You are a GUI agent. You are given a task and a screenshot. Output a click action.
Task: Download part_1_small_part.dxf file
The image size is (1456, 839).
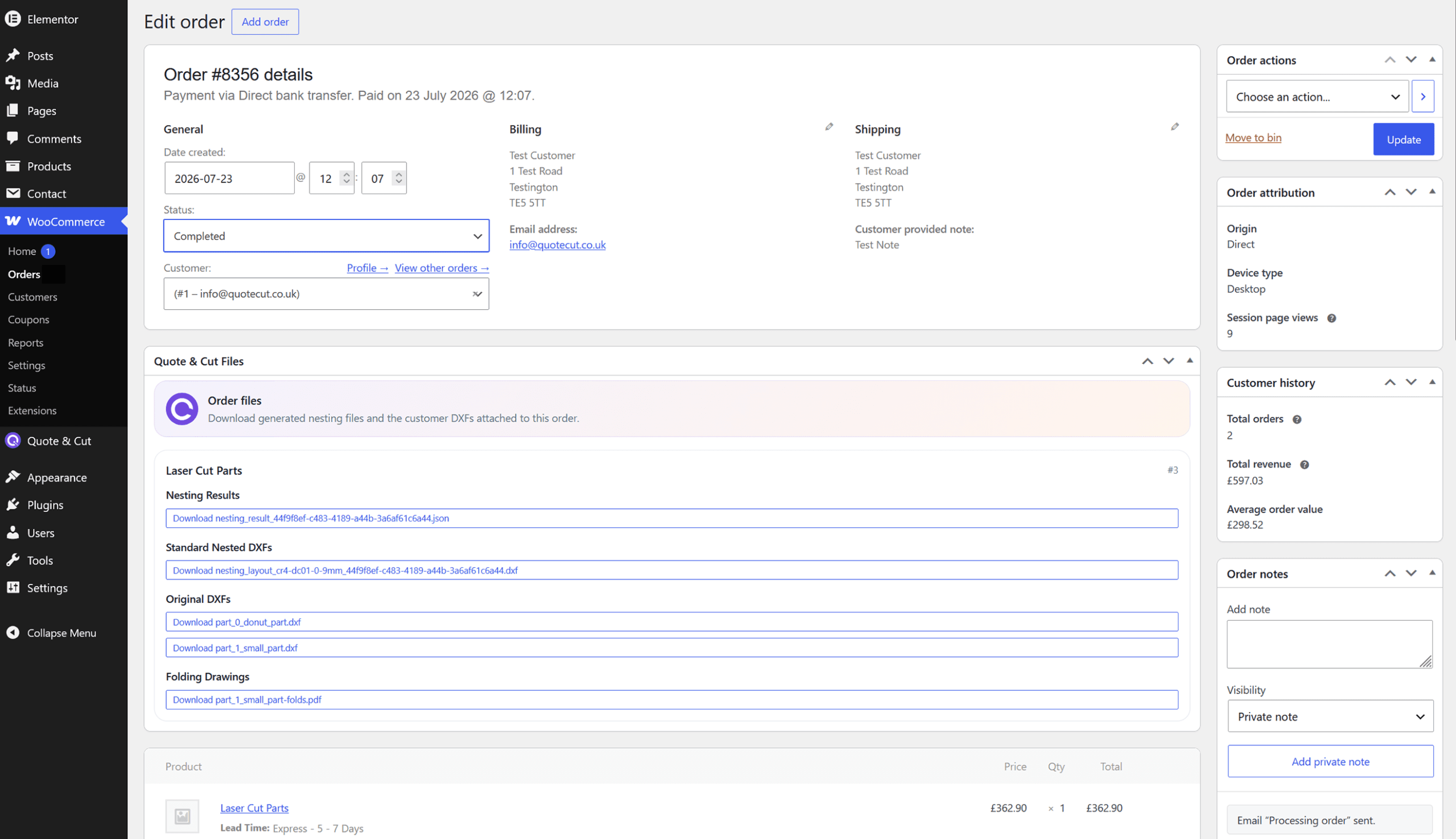point(672,647)
